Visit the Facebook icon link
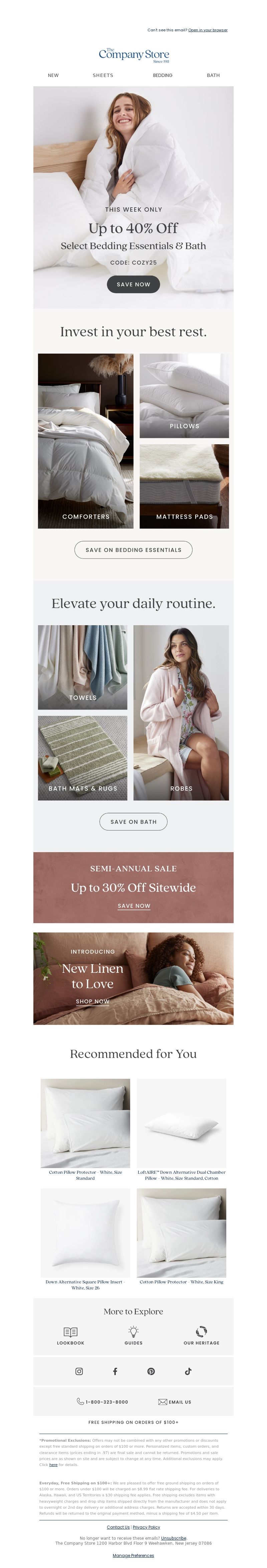This screenshot has height=1568, width=267. point(114,1371)
